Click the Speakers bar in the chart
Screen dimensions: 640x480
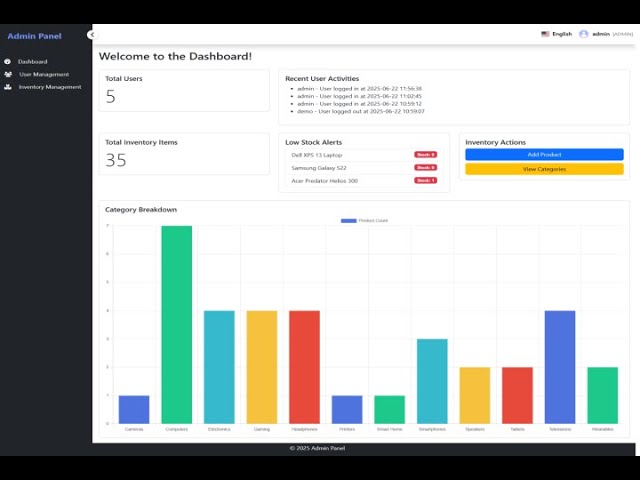[x=475, y=396]
